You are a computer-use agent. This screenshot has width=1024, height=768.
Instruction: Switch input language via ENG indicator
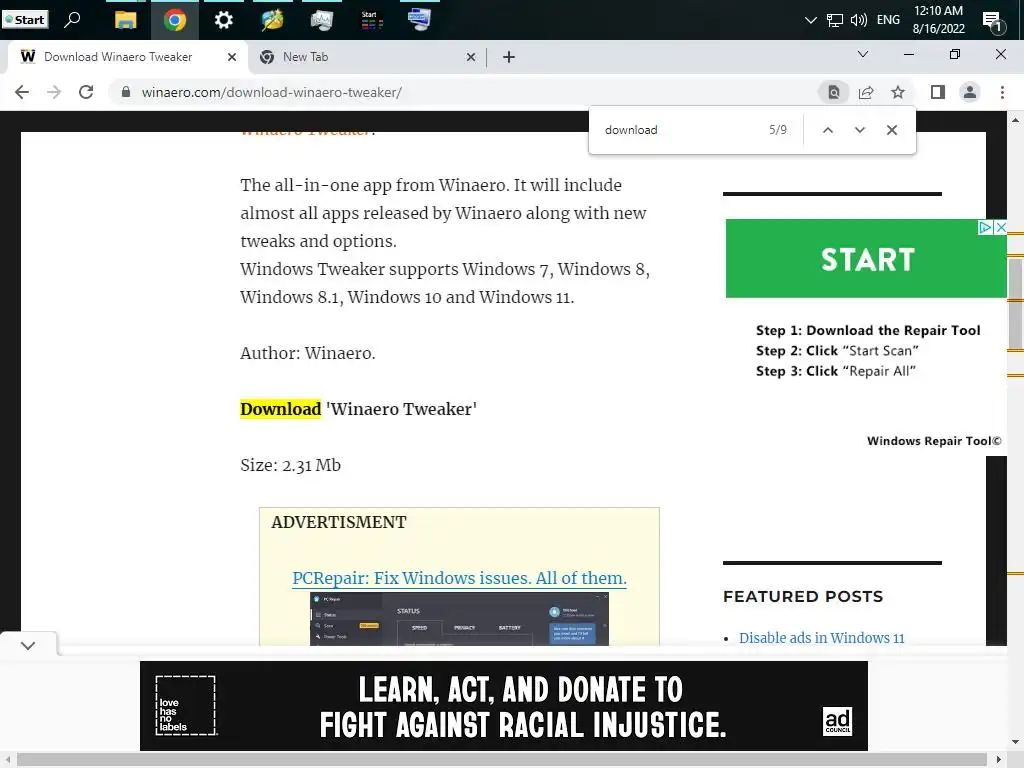[888, 20]
